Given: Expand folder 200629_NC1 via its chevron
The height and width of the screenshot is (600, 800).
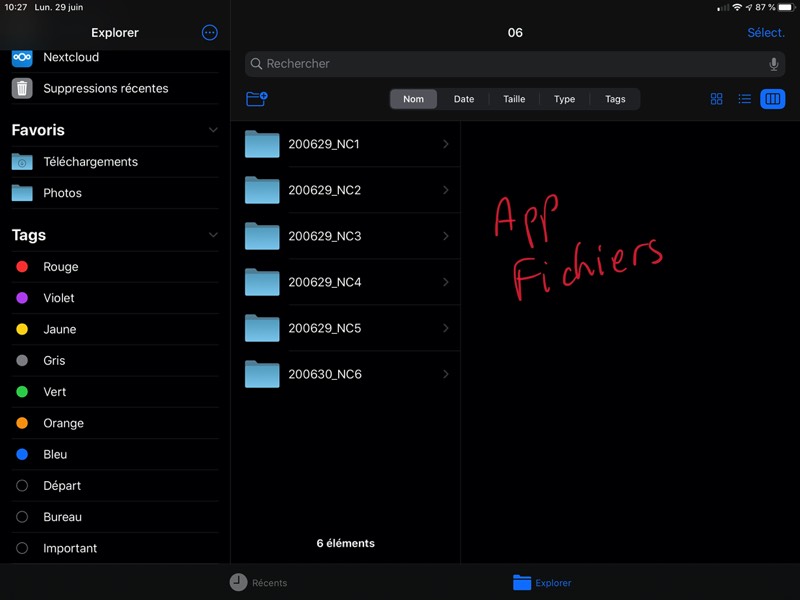Looking at the screenshot, I should 445,144.
